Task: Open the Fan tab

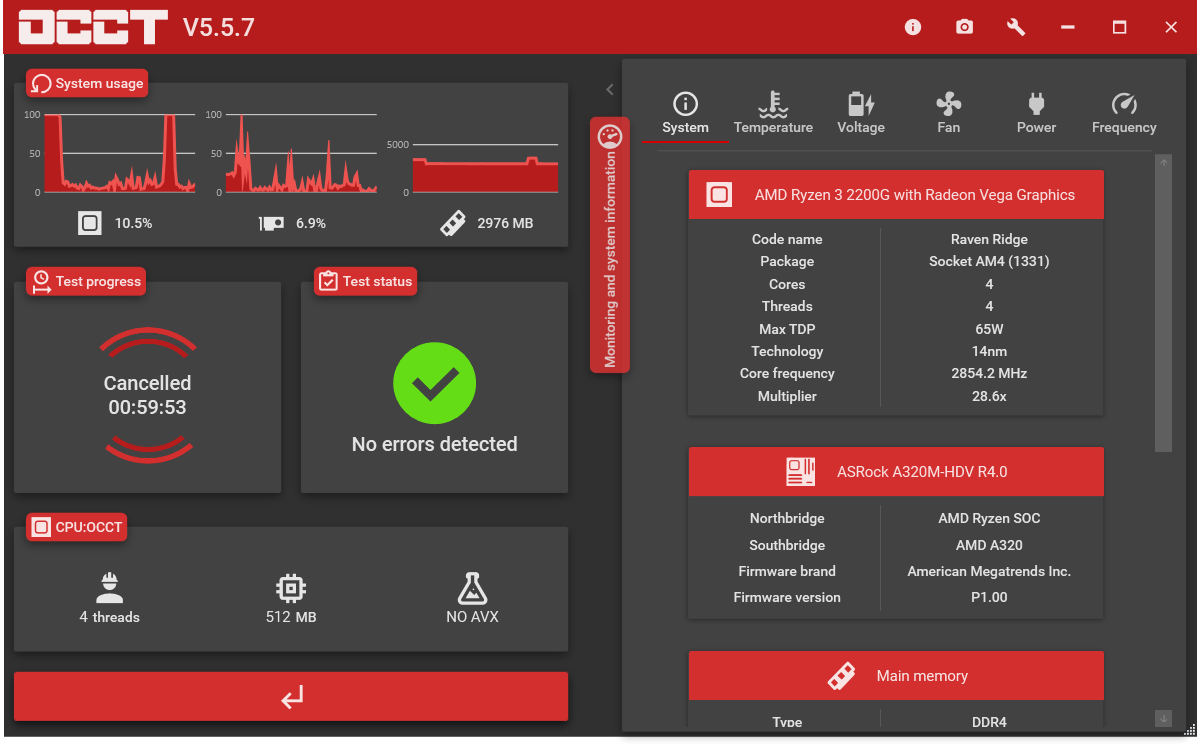Action: pyautogui.click(x=948, y=114)
